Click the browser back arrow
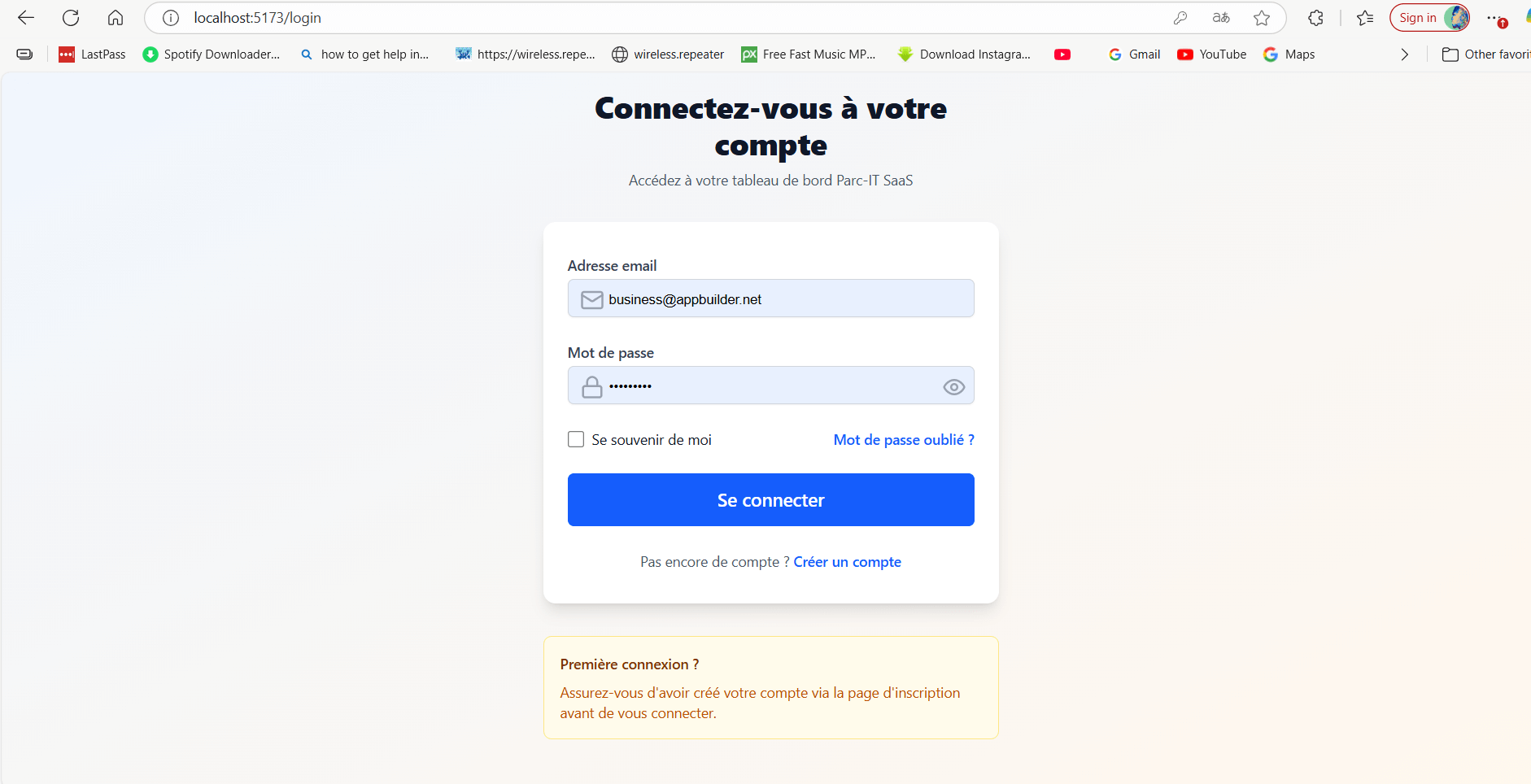 pos(26,18)
